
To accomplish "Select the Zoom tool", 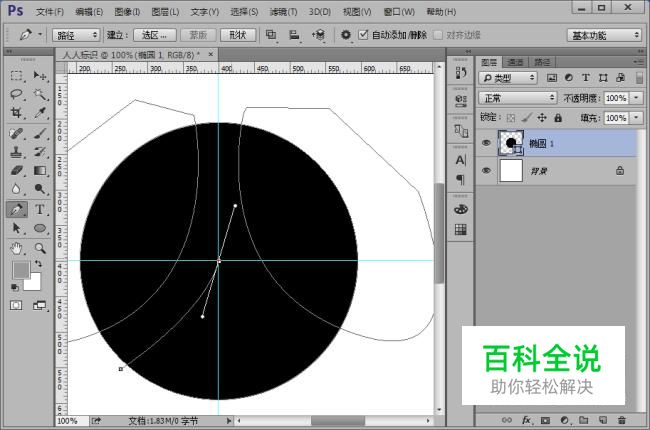I will click(x=40, y=248).
